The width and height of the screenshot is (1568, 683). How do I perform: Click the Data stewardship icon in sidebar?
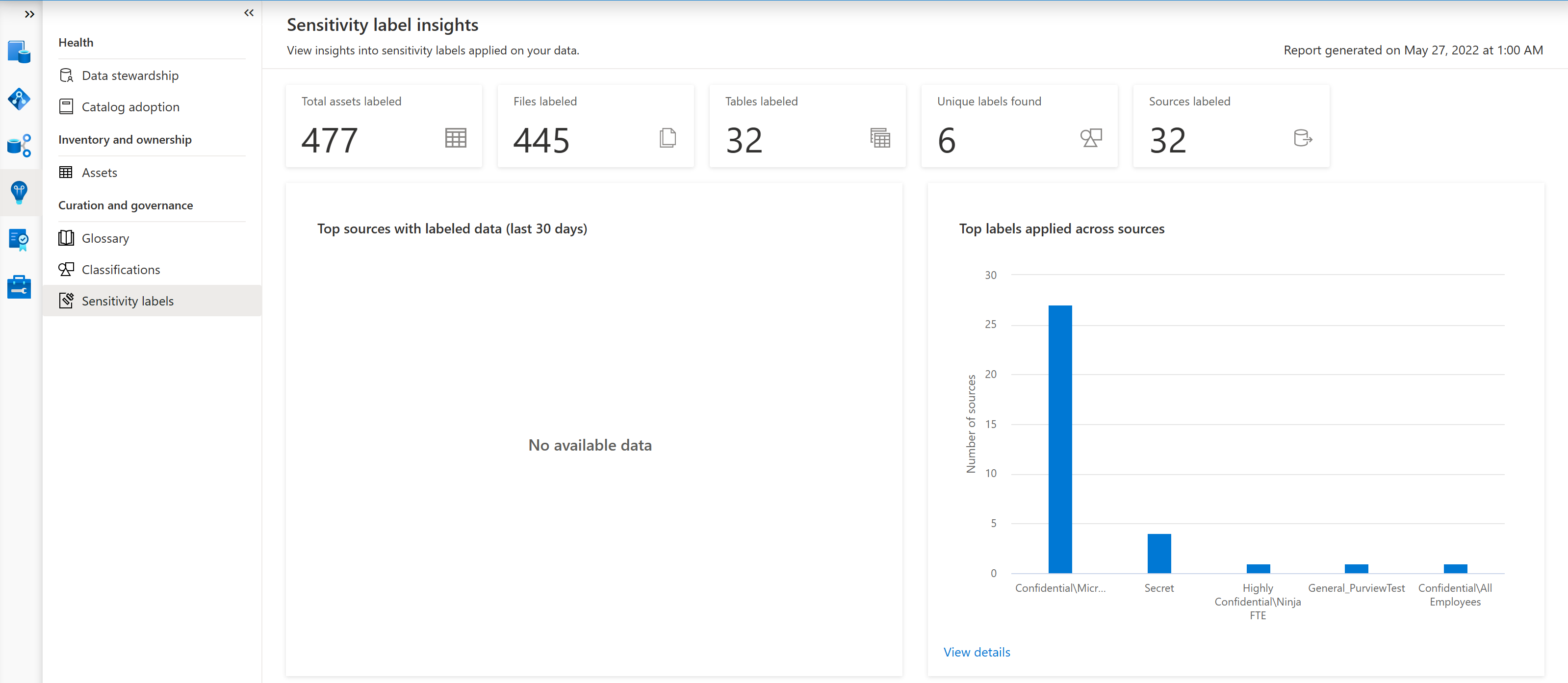click(x=66, y=75)
